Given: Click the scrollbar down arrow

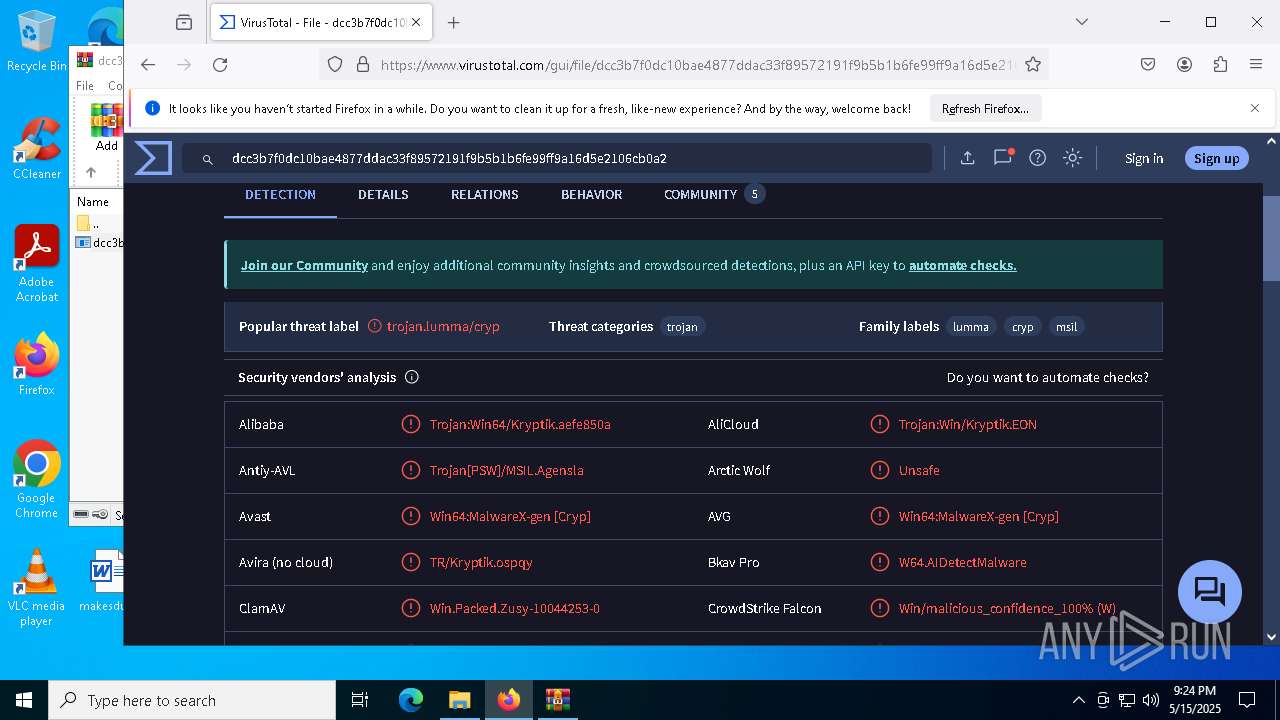Looking at the screenshot, I should pos(1271,636).
